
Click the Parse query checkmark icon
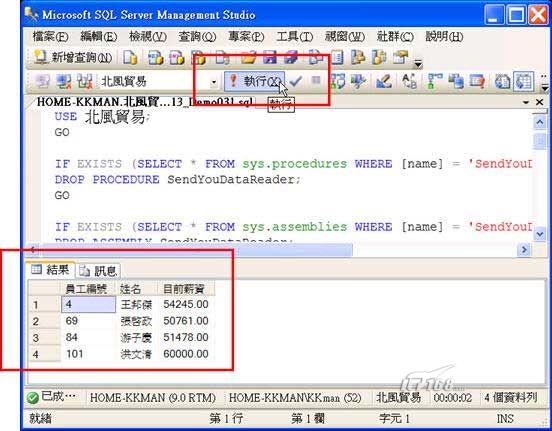[296, 81]
